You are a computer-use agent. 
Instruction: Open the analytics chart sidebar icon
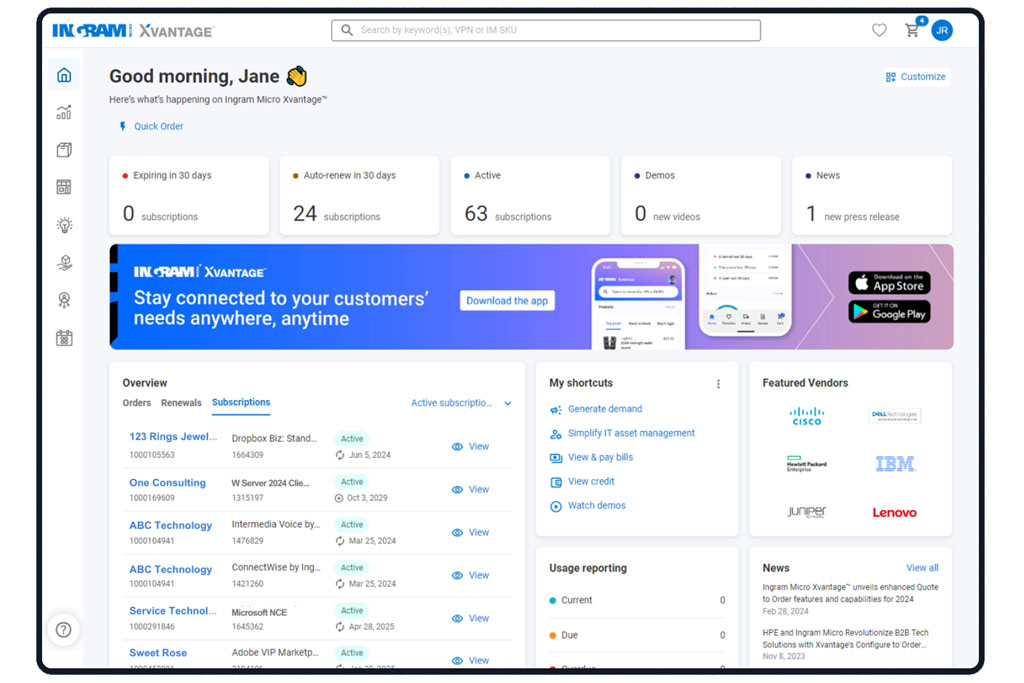[x=64, y=112]
